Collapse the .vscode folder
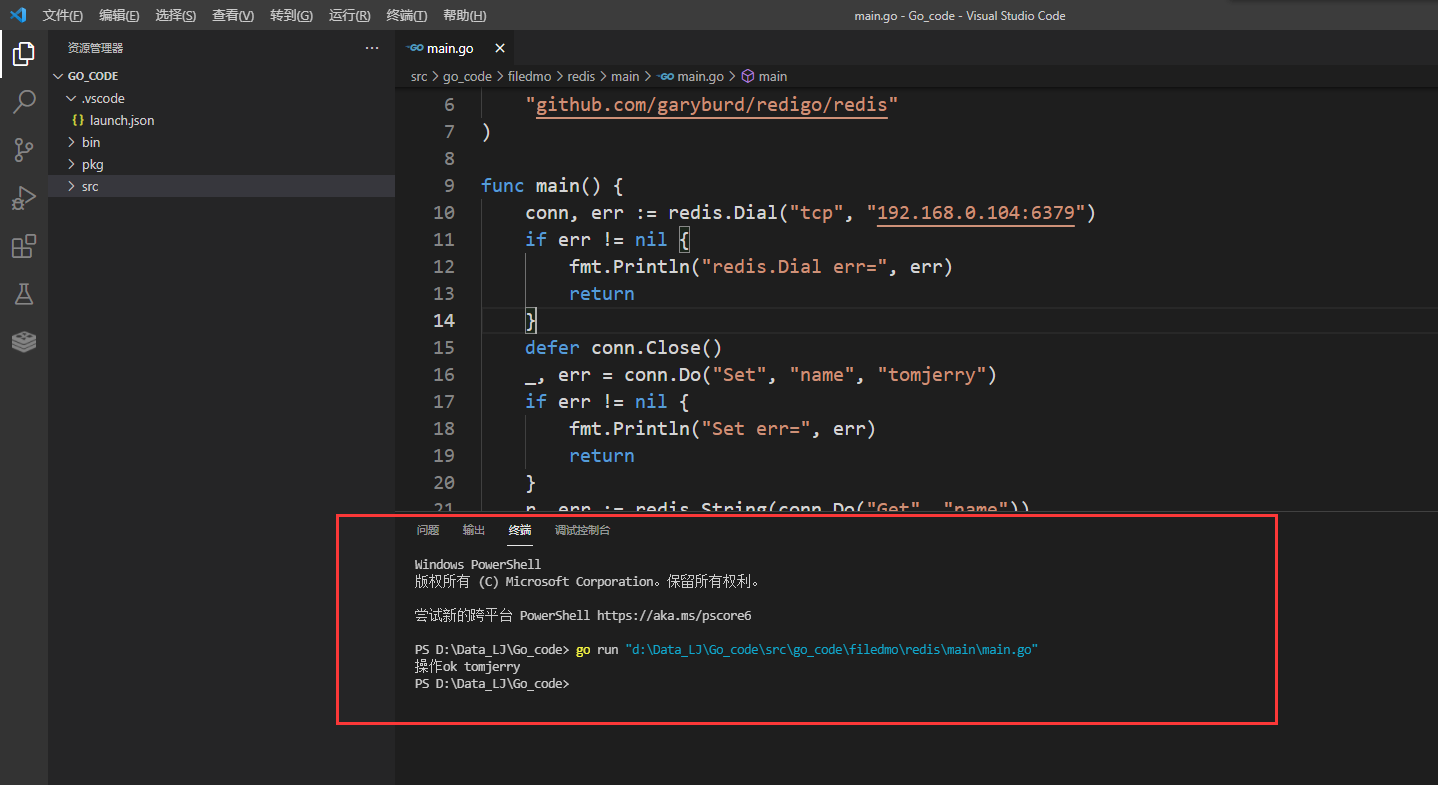1438x785 pixels. point(72,98)
